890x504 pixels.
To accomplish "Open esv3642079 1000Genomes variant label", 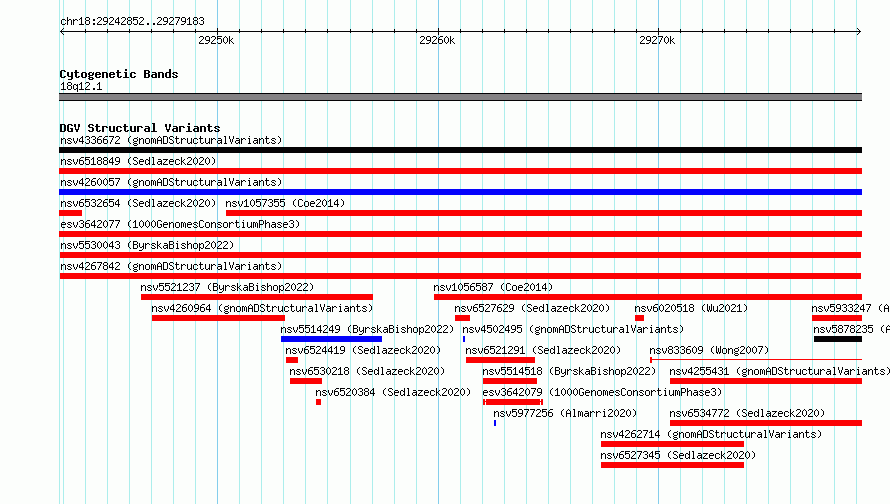I will tap(602, 392).
